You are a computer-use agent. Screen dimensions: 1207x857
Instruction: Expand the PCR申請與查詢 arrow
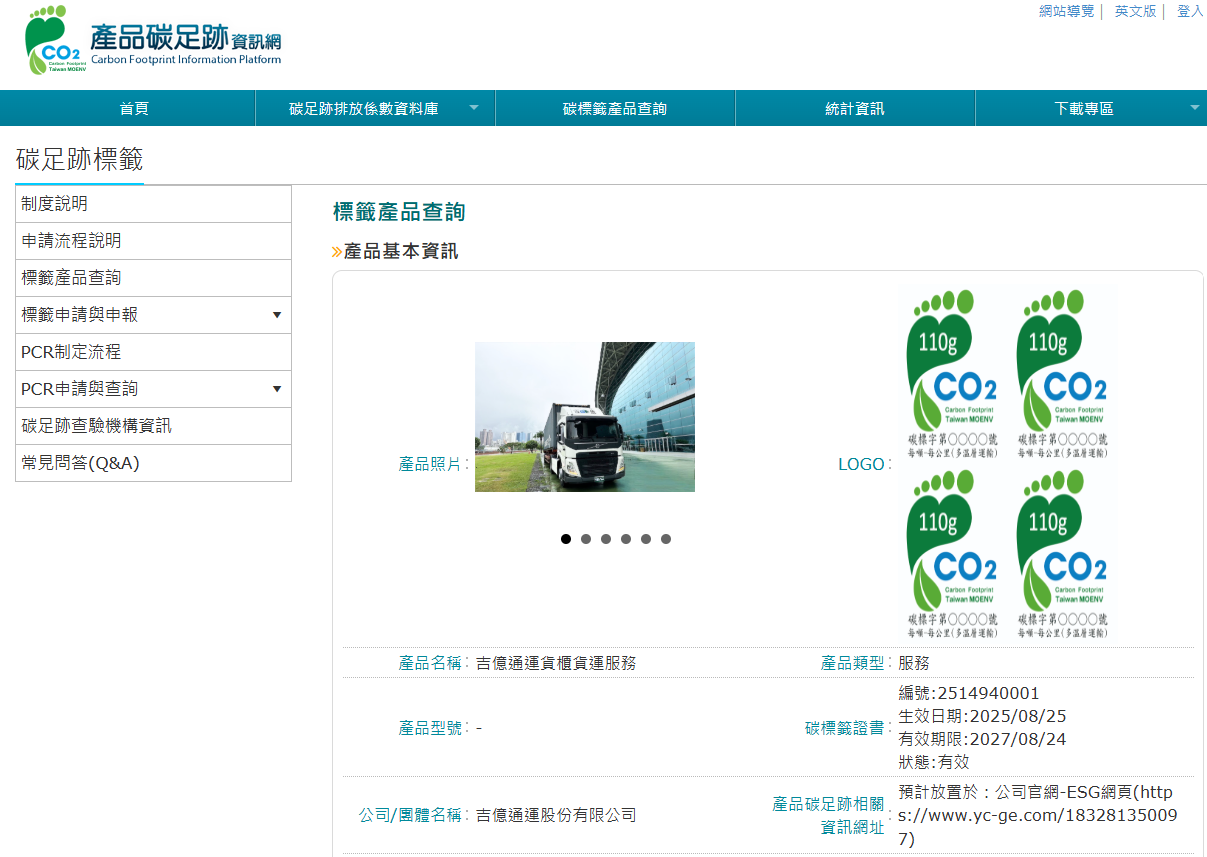[277, 389]
